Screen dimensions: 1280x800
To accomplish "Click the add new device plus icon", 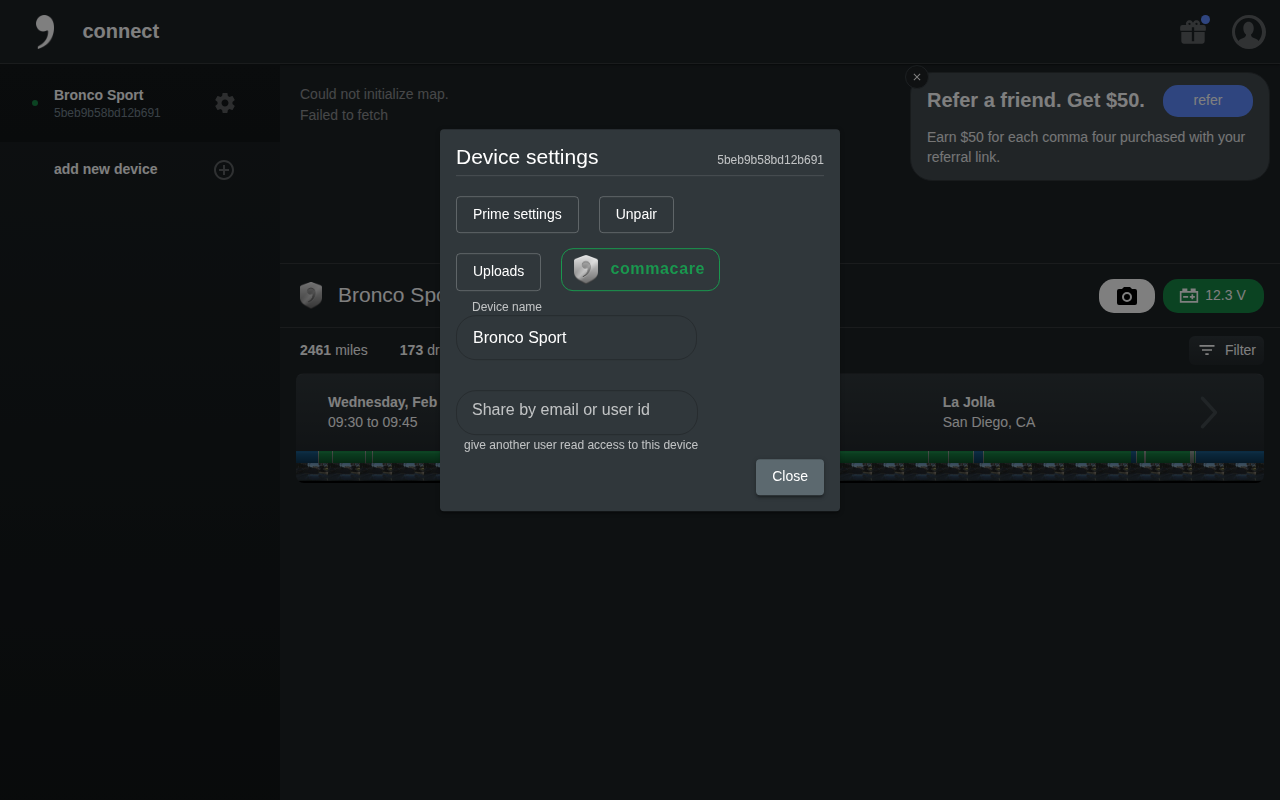I will [x=224, y=170].
